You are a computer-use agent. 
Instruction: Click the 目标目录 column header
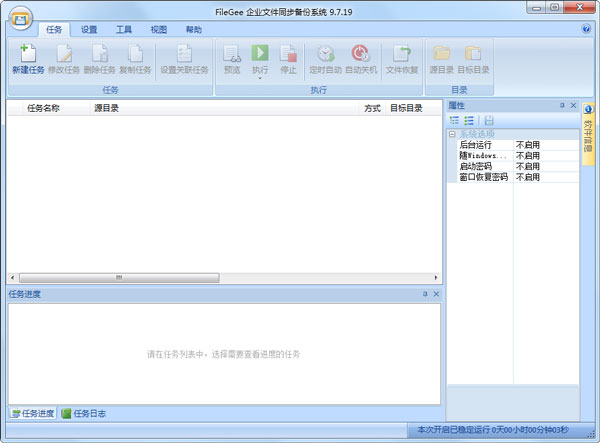click(x=413, y=108)
